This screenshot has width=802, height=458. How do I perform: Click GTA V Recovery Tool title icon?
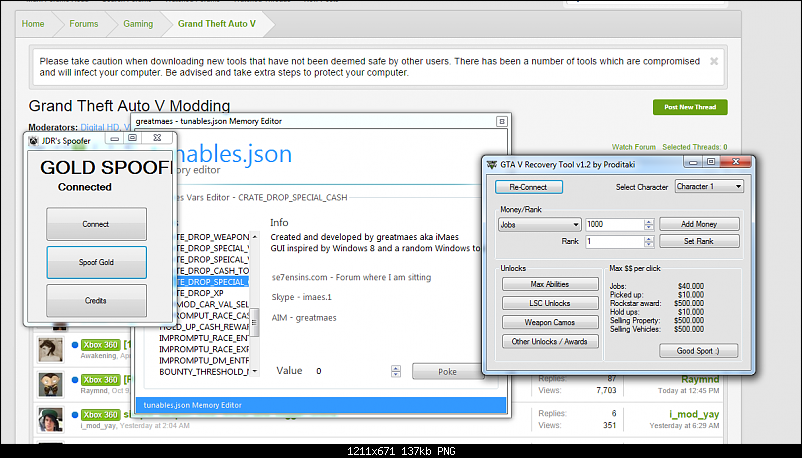(492, 164)
